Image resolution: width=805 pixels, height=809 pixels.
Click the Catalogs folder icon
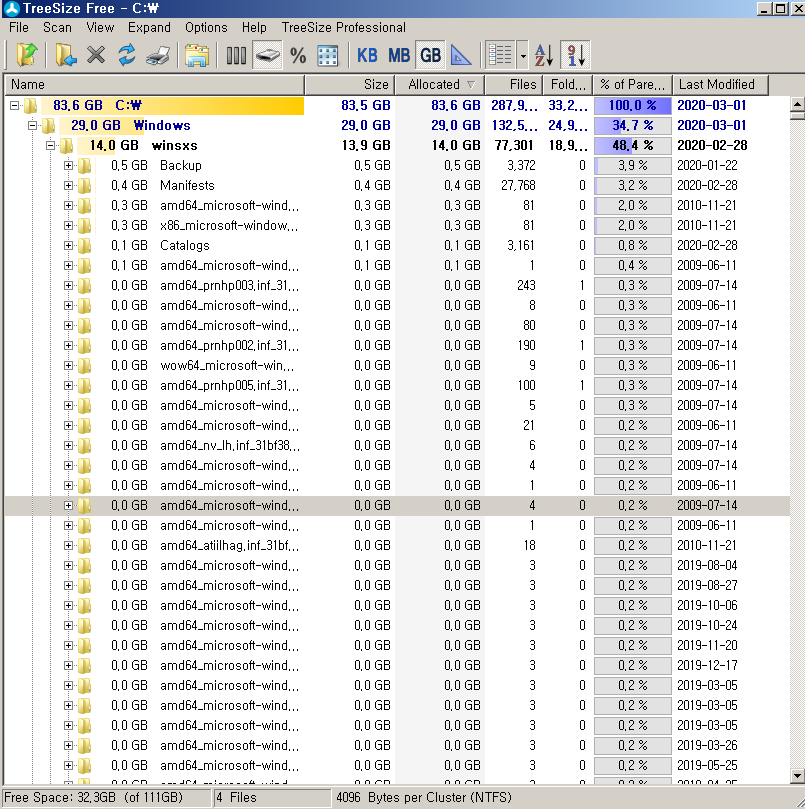(x=85, y=246)
